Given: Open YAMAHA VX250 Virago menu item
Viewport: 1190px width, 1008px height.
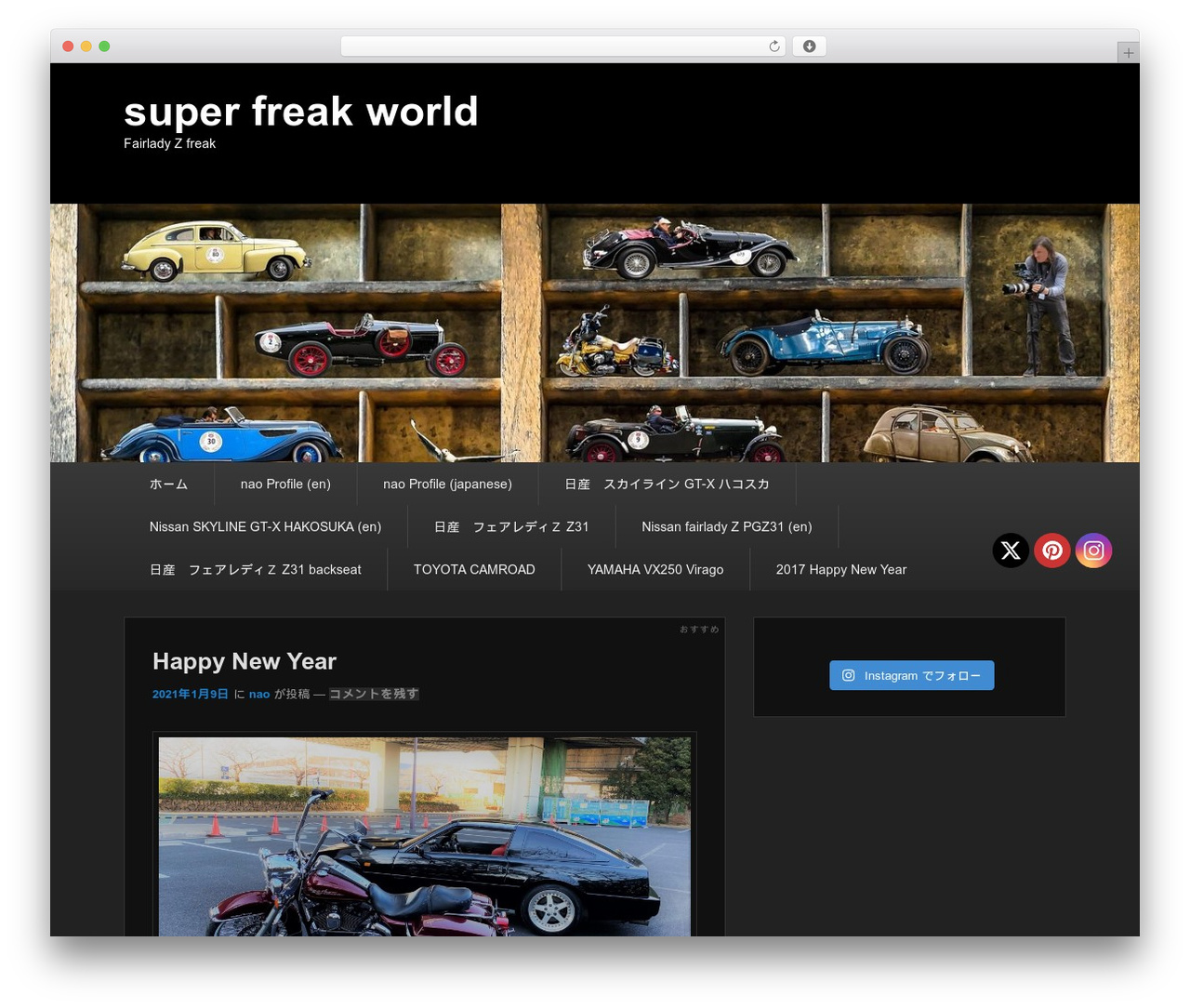Looking at the screenshot, I should [x=655, y=569].
